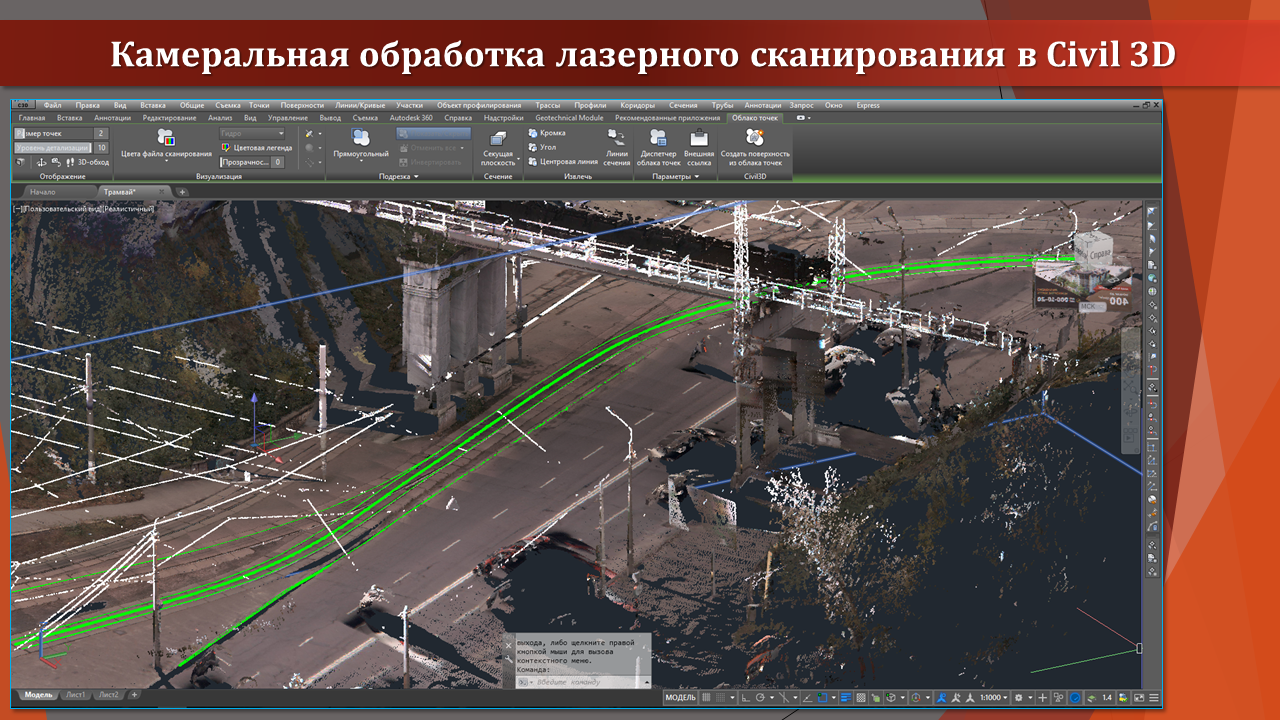Select the Прямоугольный crop tool
Viewport: 1280px width, 720px height.
[x=361, y=142]
